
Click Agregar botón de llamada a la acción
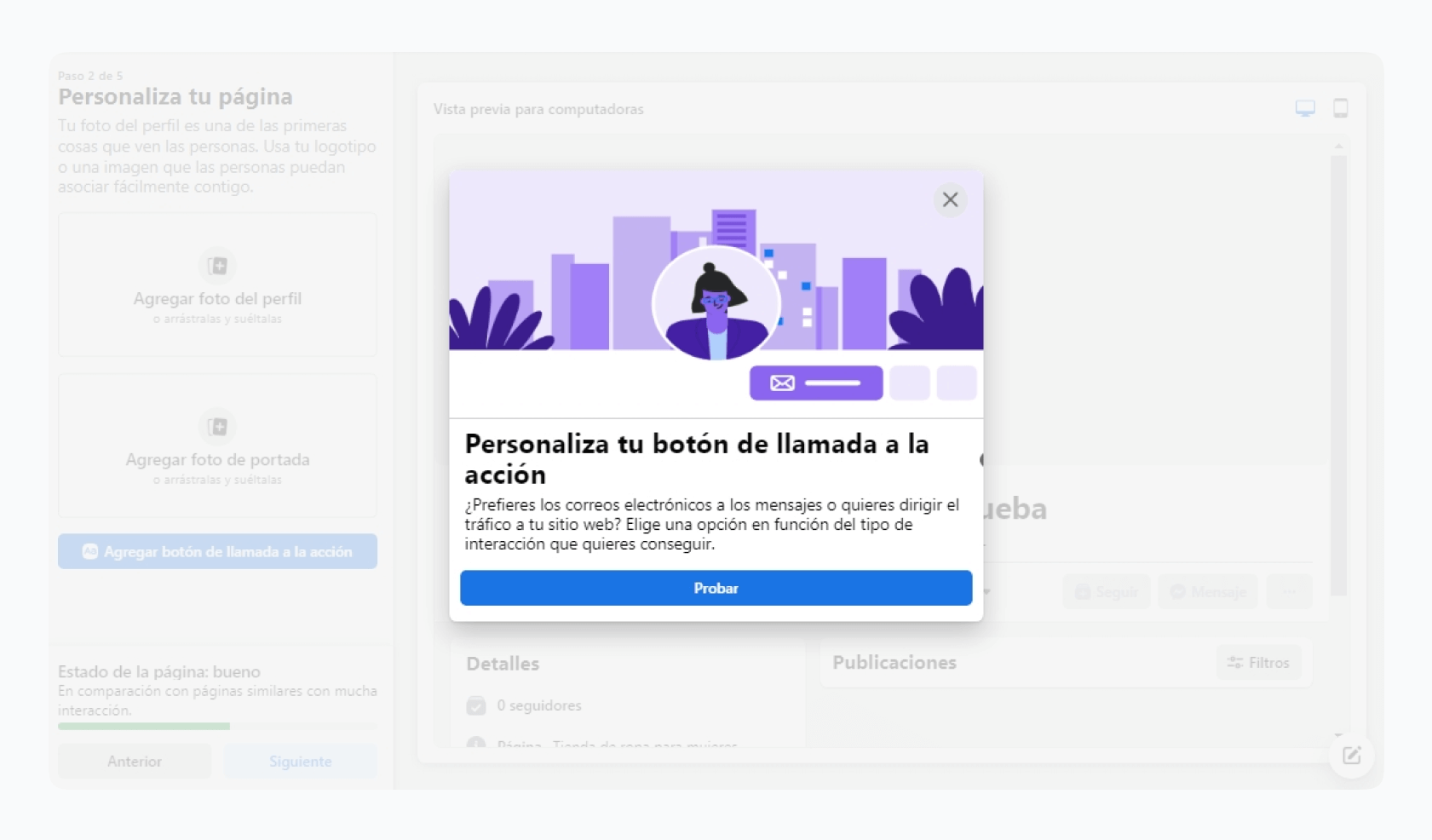pos(217,551)
